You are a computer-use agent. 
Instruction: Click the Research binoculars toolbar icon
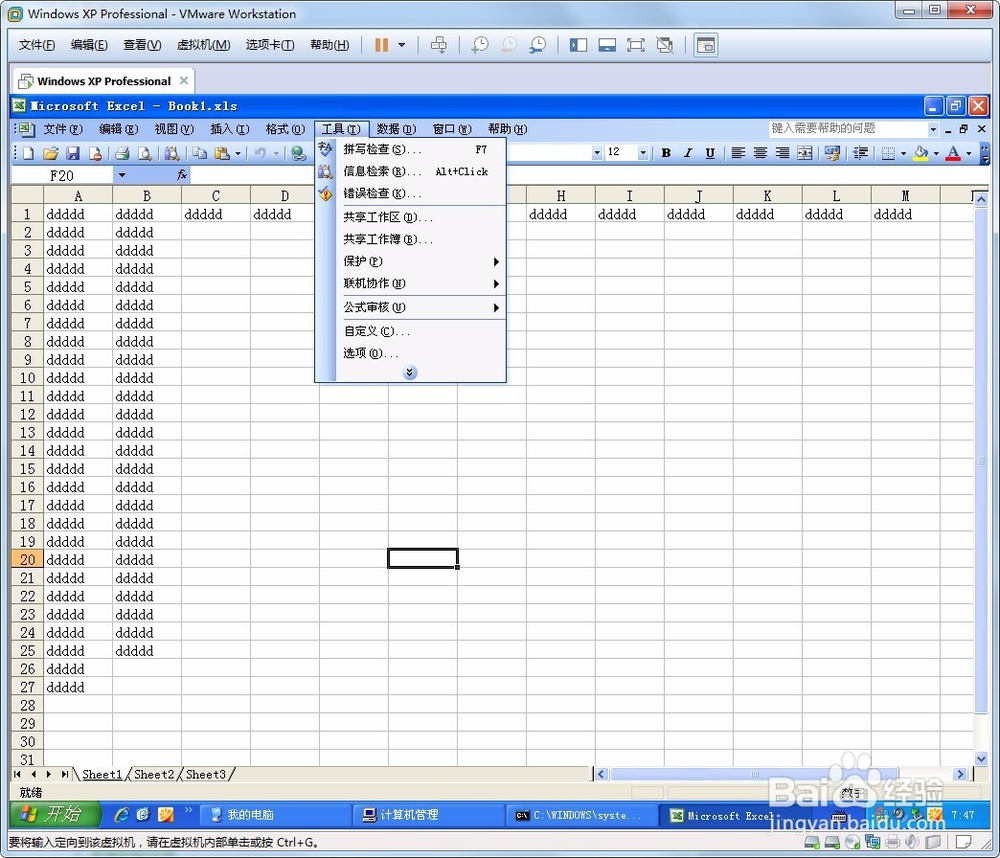172,153
